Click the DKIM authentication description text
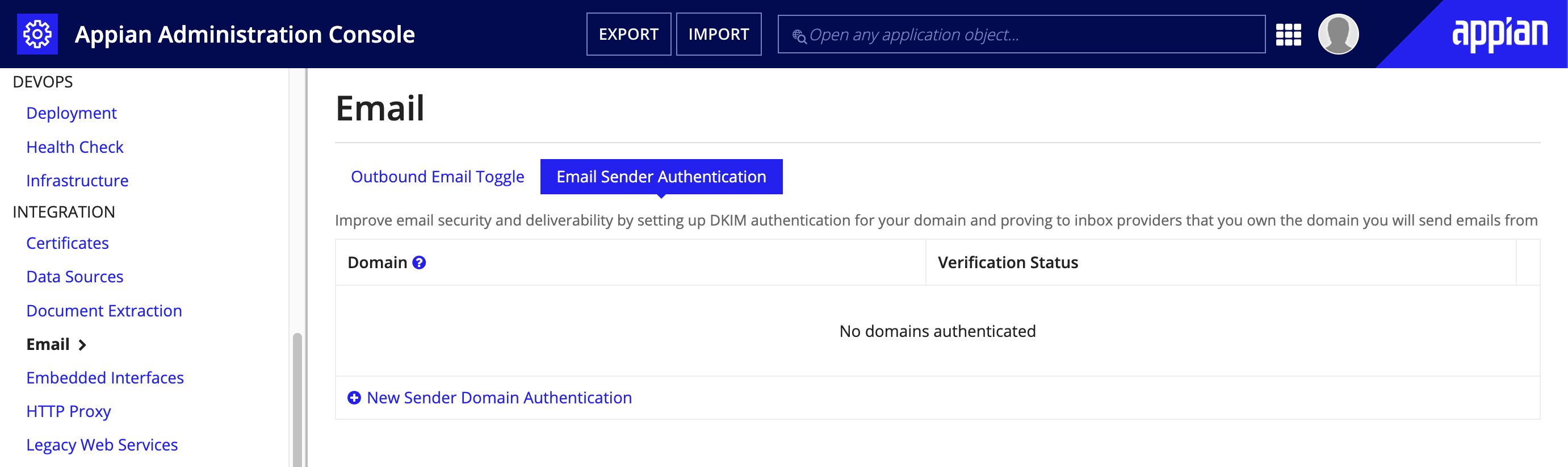1568x467 pixels. tap(936, 220)
